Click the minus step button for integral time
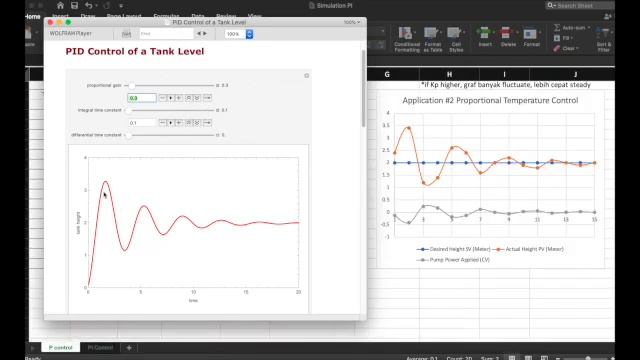This screenshot has height=360, width=640. click(x=162, y=123)
